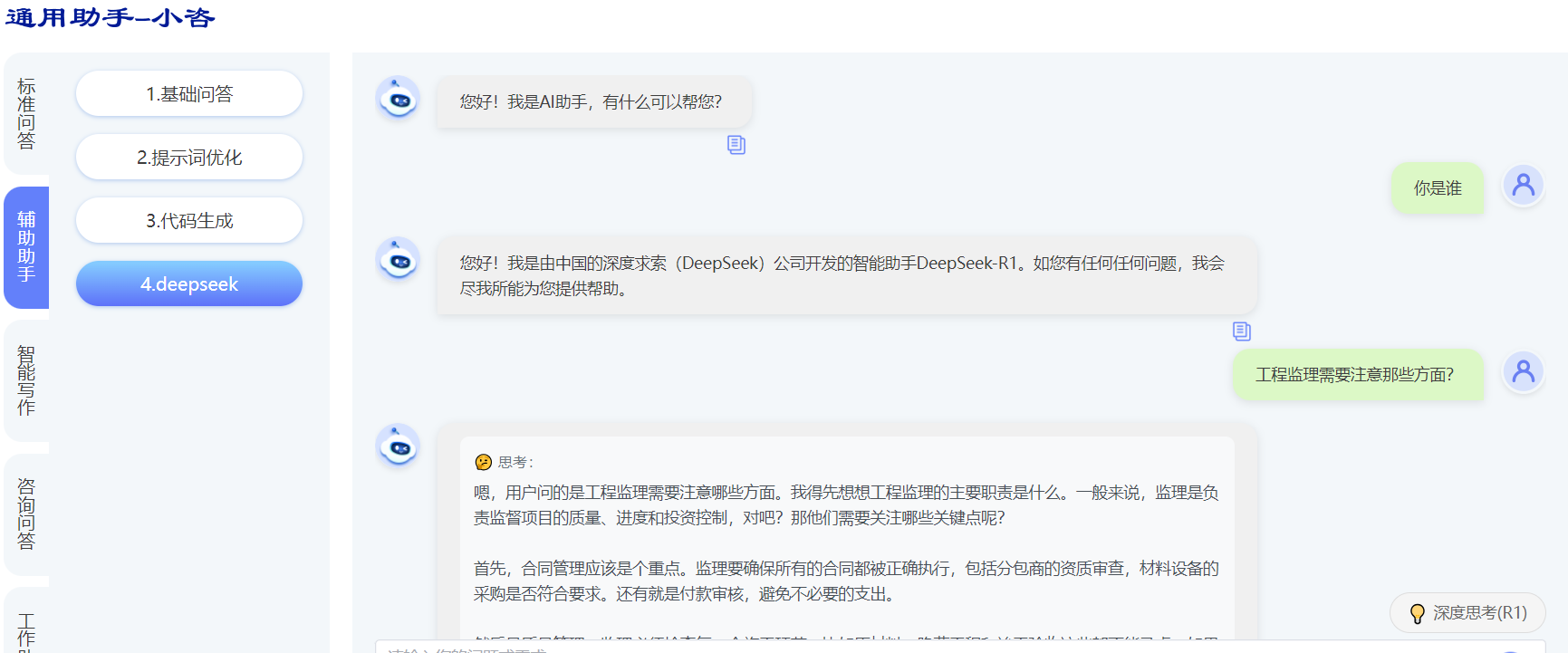1568x653 pixels.
Task: Copy the AI greeting message with copy icon
Action: point(736,145)
